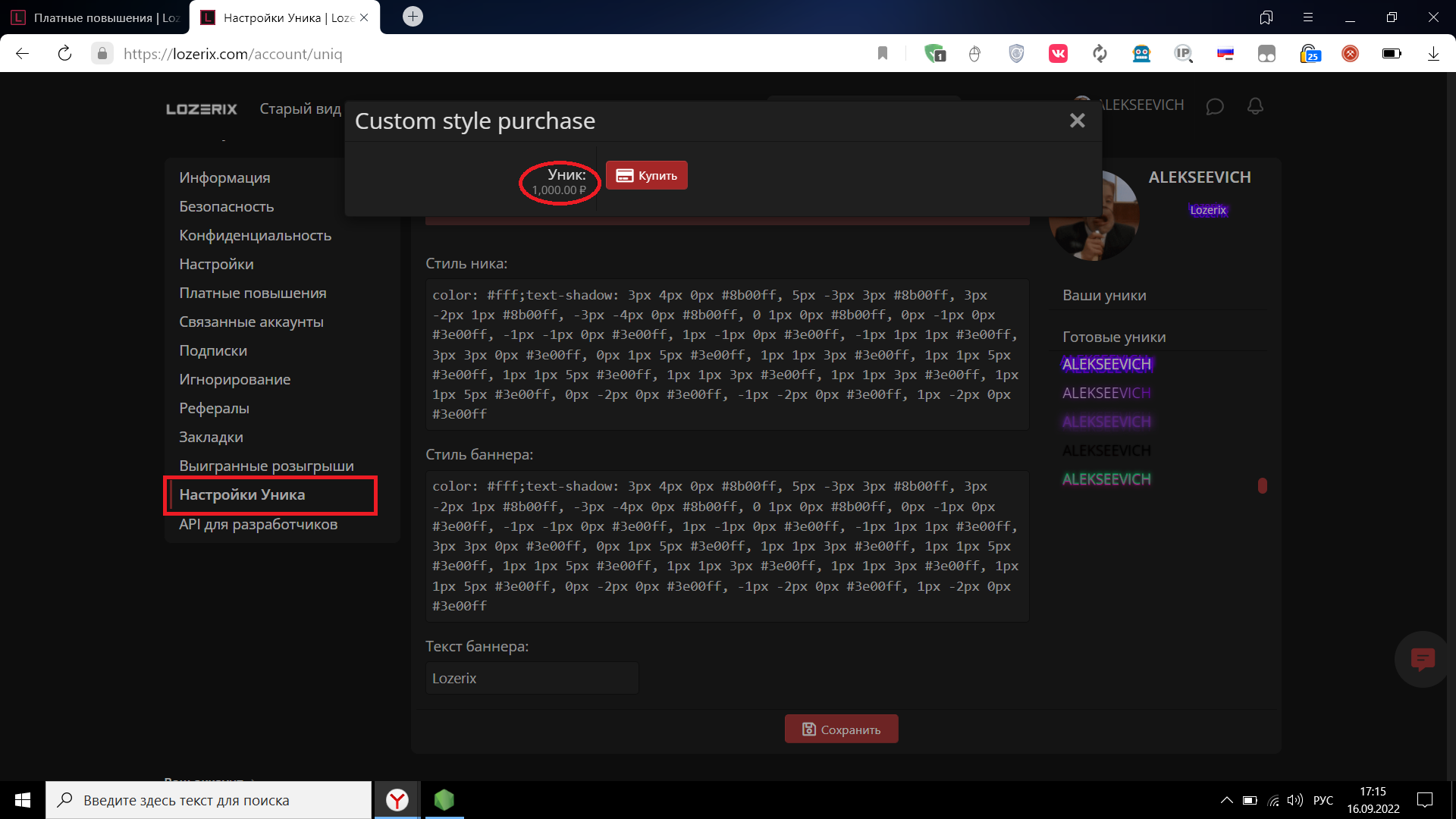Open the browser hamburger menu
1456x819 pixels.
[x=1308, y=17]
